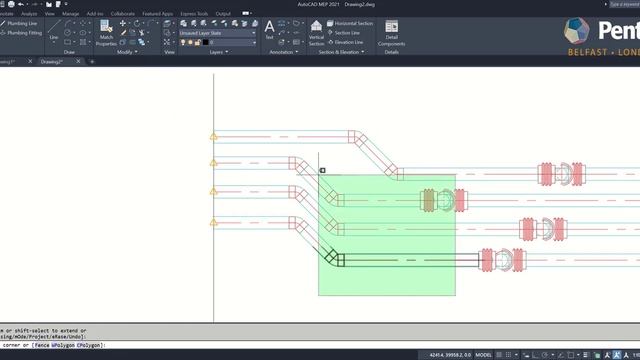Select the Erase tool in Modify panel

(123, 33)
